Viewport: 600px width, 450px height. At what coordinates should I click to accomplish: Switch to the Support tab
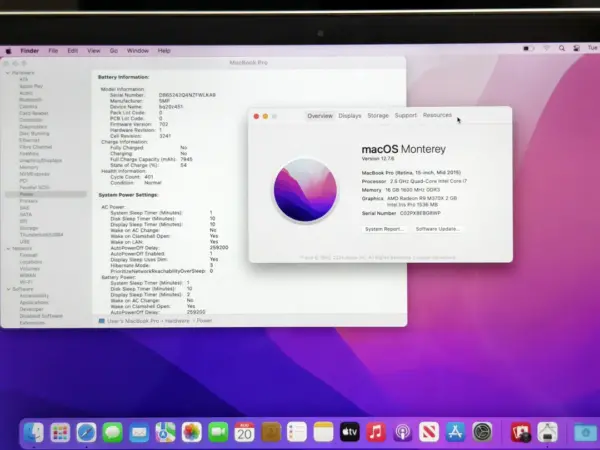(x=406, y=115)
